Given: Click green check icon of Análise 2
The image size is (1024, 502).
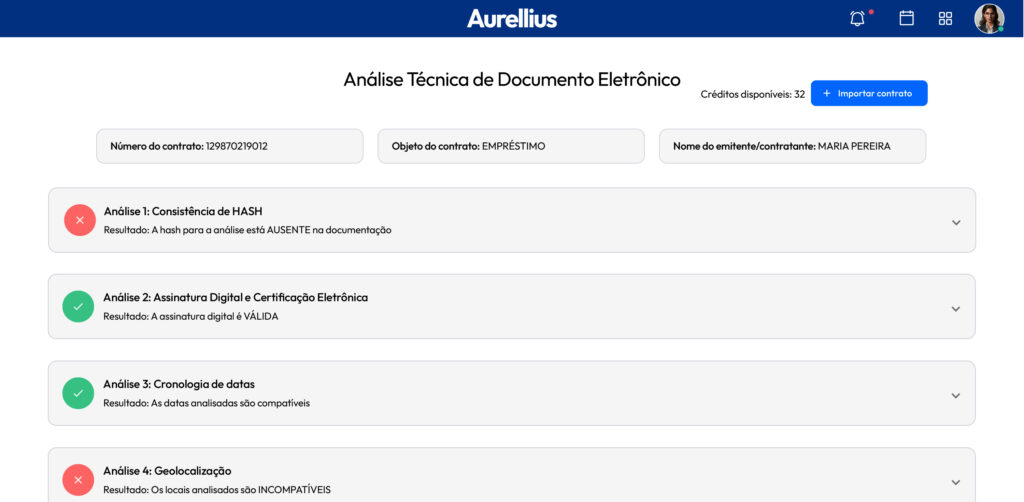Looking at the screenshot, I should pos(78,307).
